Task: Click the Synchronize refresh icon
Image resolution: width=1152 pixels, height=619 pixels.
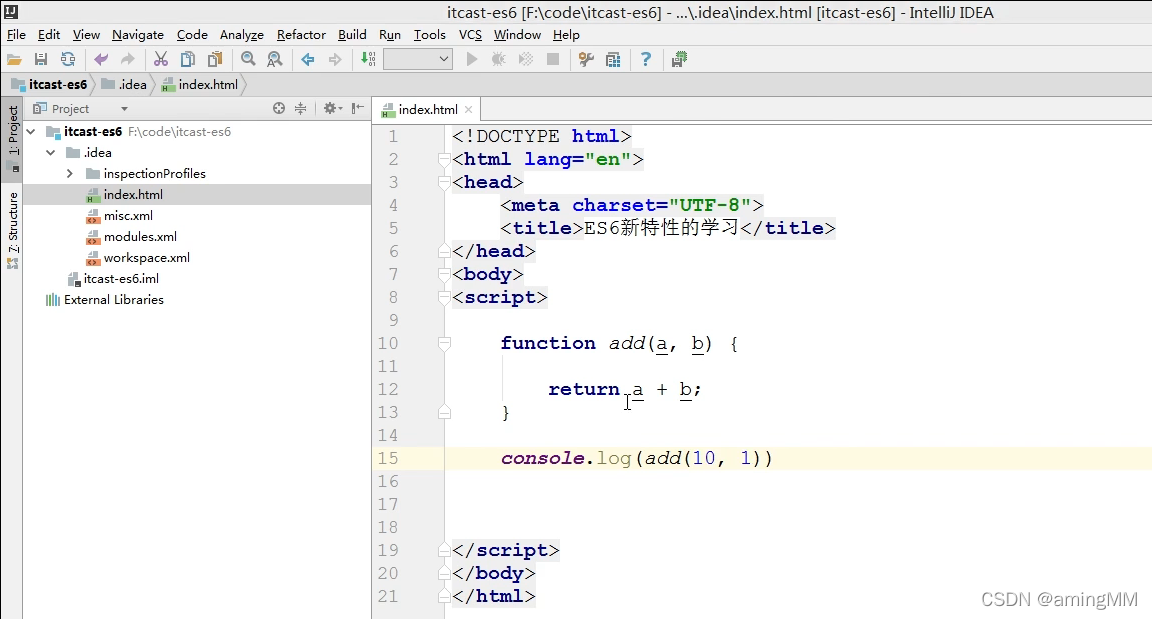Action: [68, 59]
